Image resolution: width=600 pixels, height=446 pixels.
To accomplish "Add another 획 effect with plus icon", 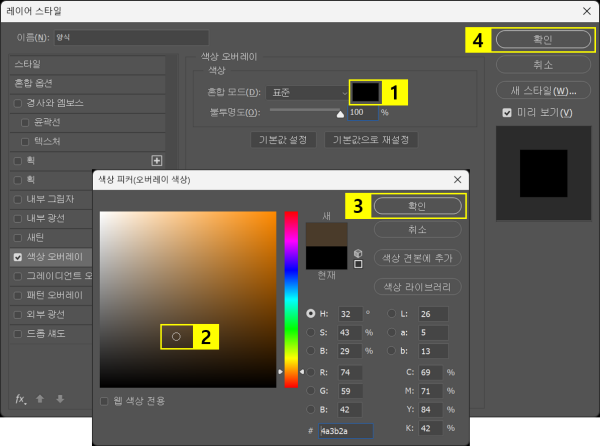I will [157, 161].
